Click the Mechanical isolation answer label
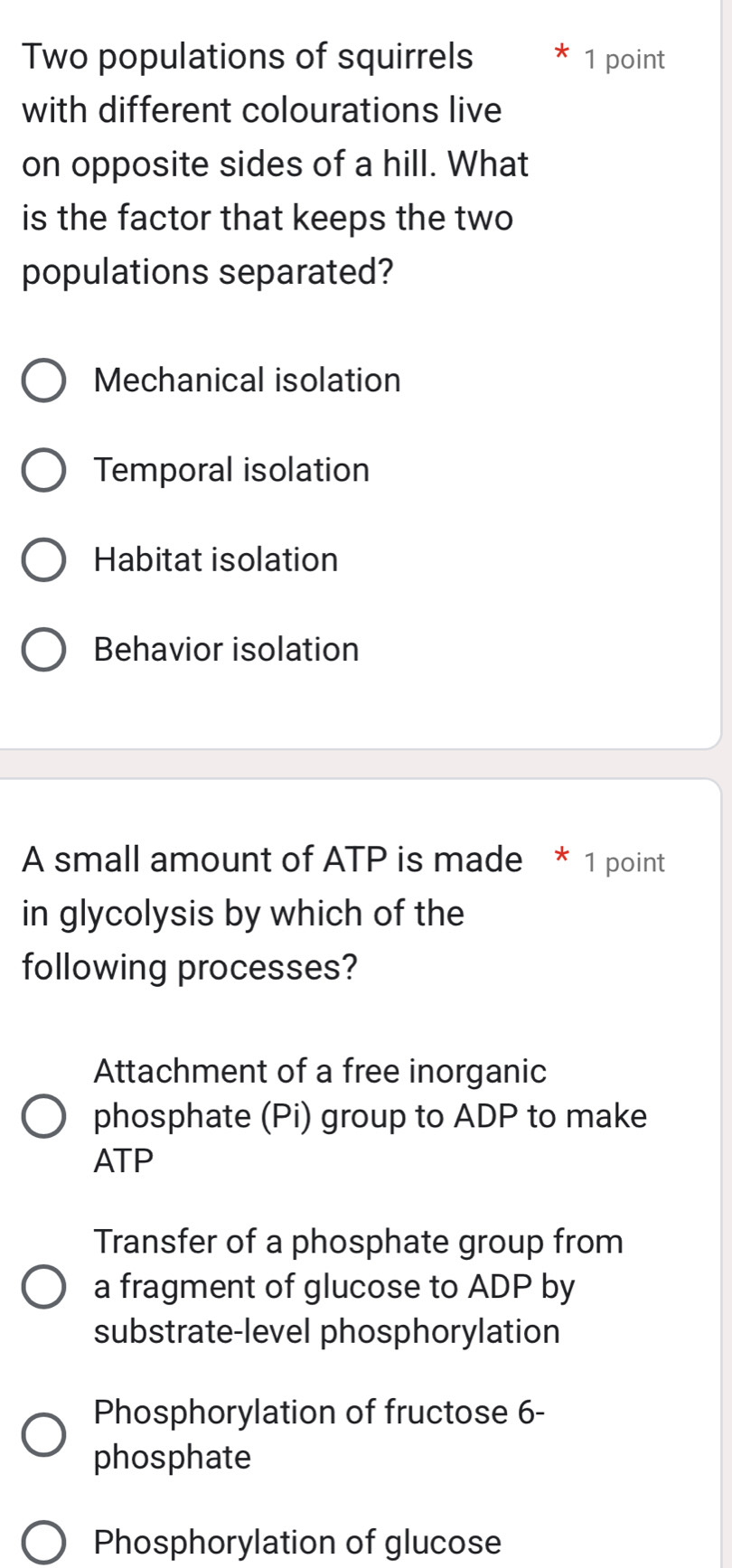 [247, 380]
